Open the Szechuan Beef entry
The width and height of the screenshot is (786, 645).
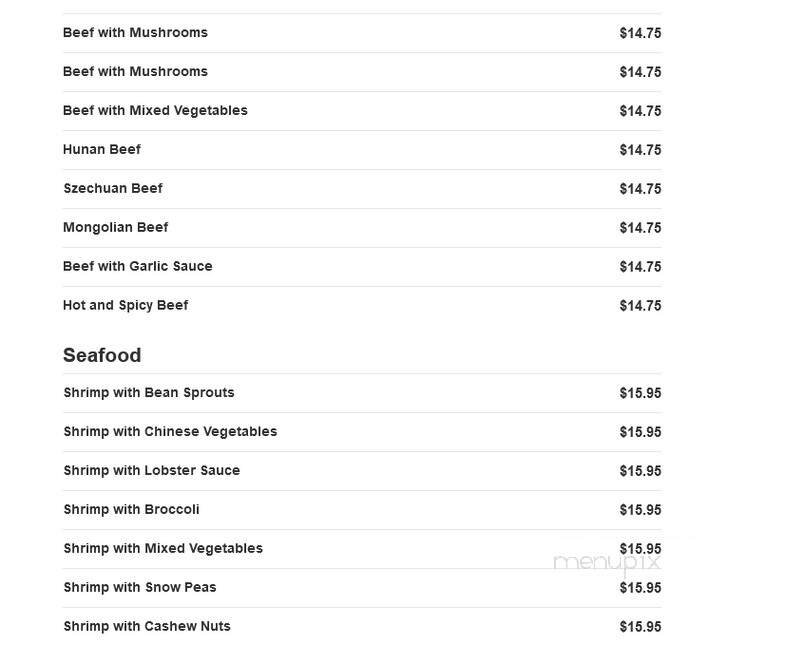click(113, 189)
